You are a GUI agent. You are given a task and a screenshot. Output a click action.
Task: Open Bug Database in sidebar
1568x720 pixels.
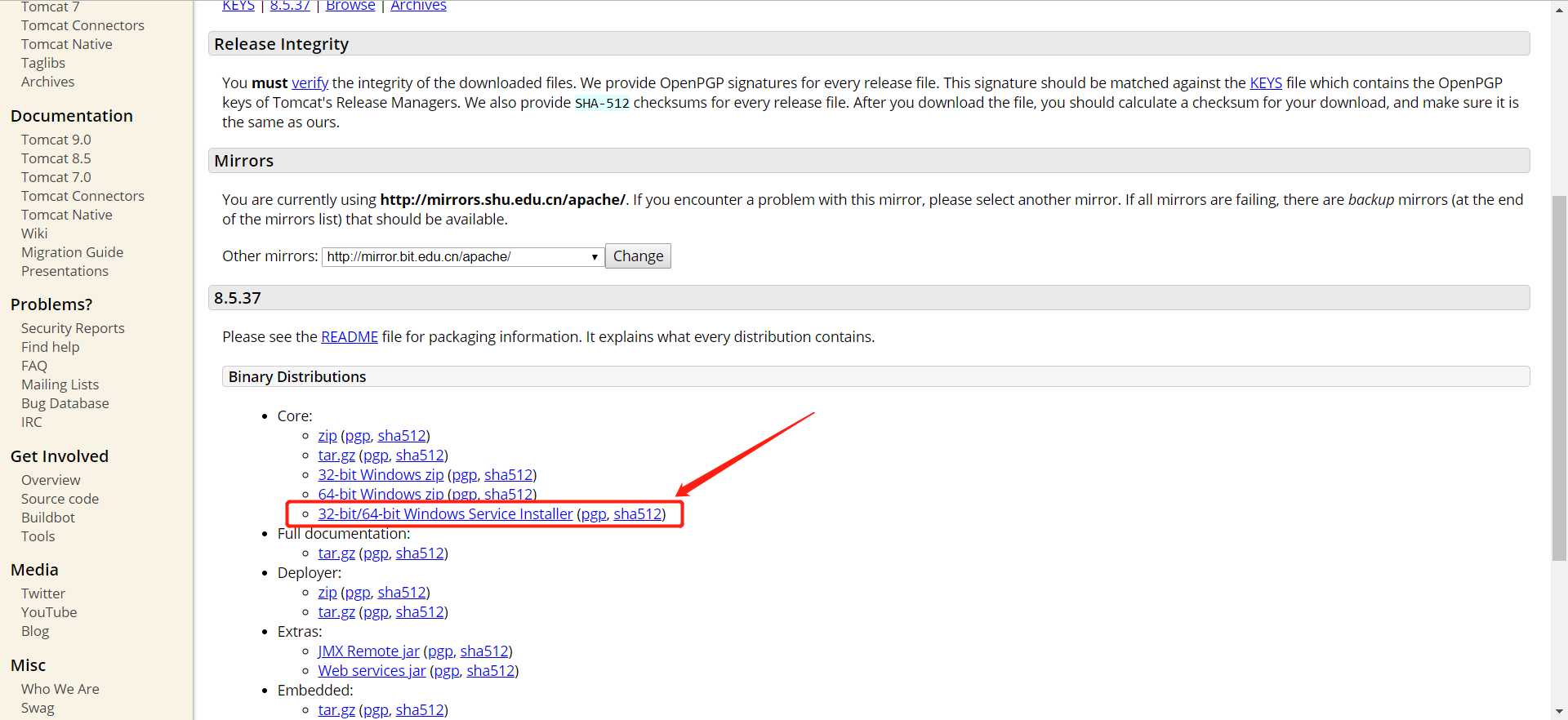click(x=65, y=403)
